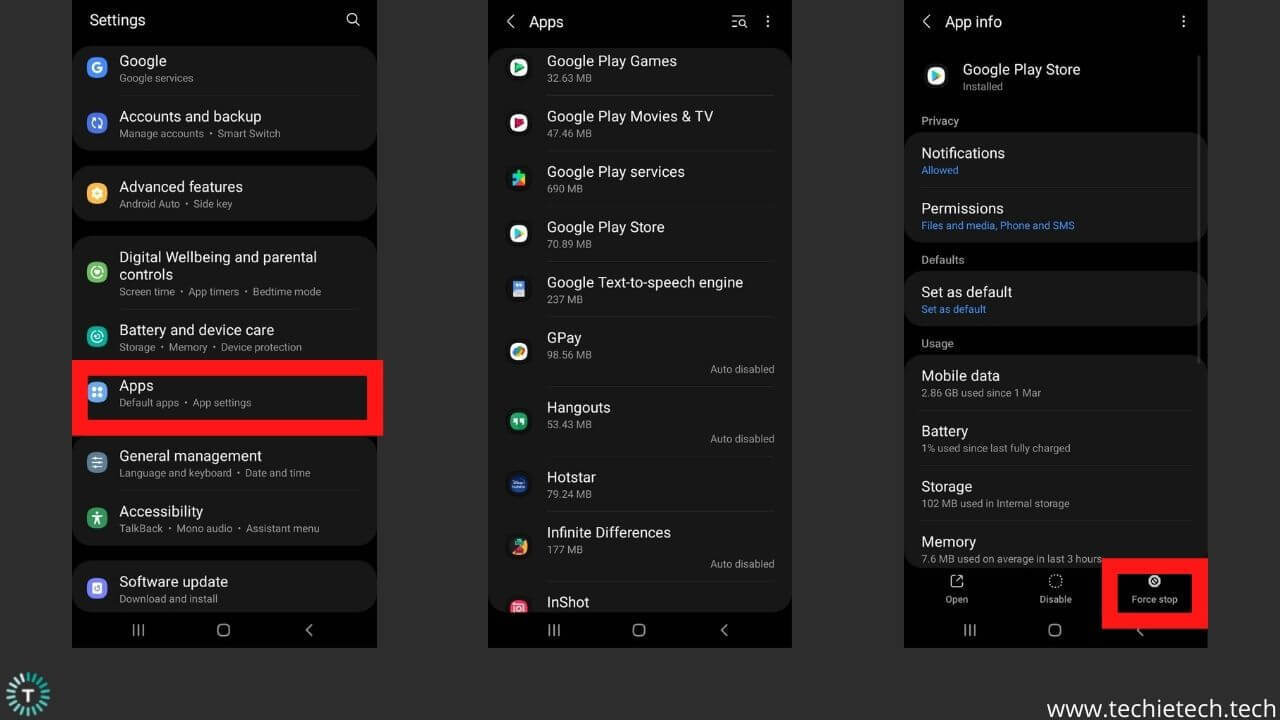Viewport: 1280px width, 720px height.
Task: Tap the search icon in Settings
Action: tap(353, 20)
